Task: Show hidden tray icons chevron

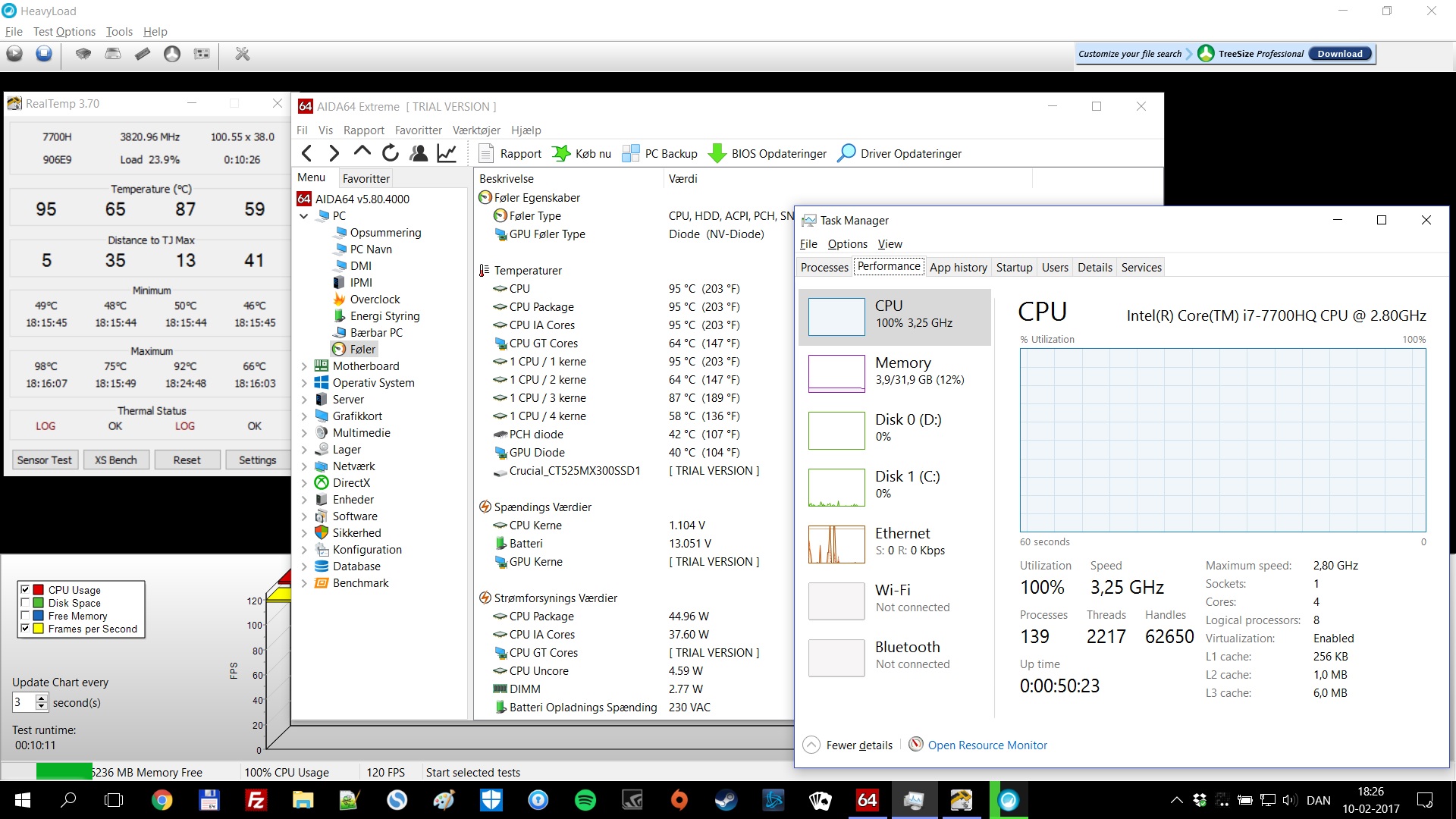Action: (1176, 800)
